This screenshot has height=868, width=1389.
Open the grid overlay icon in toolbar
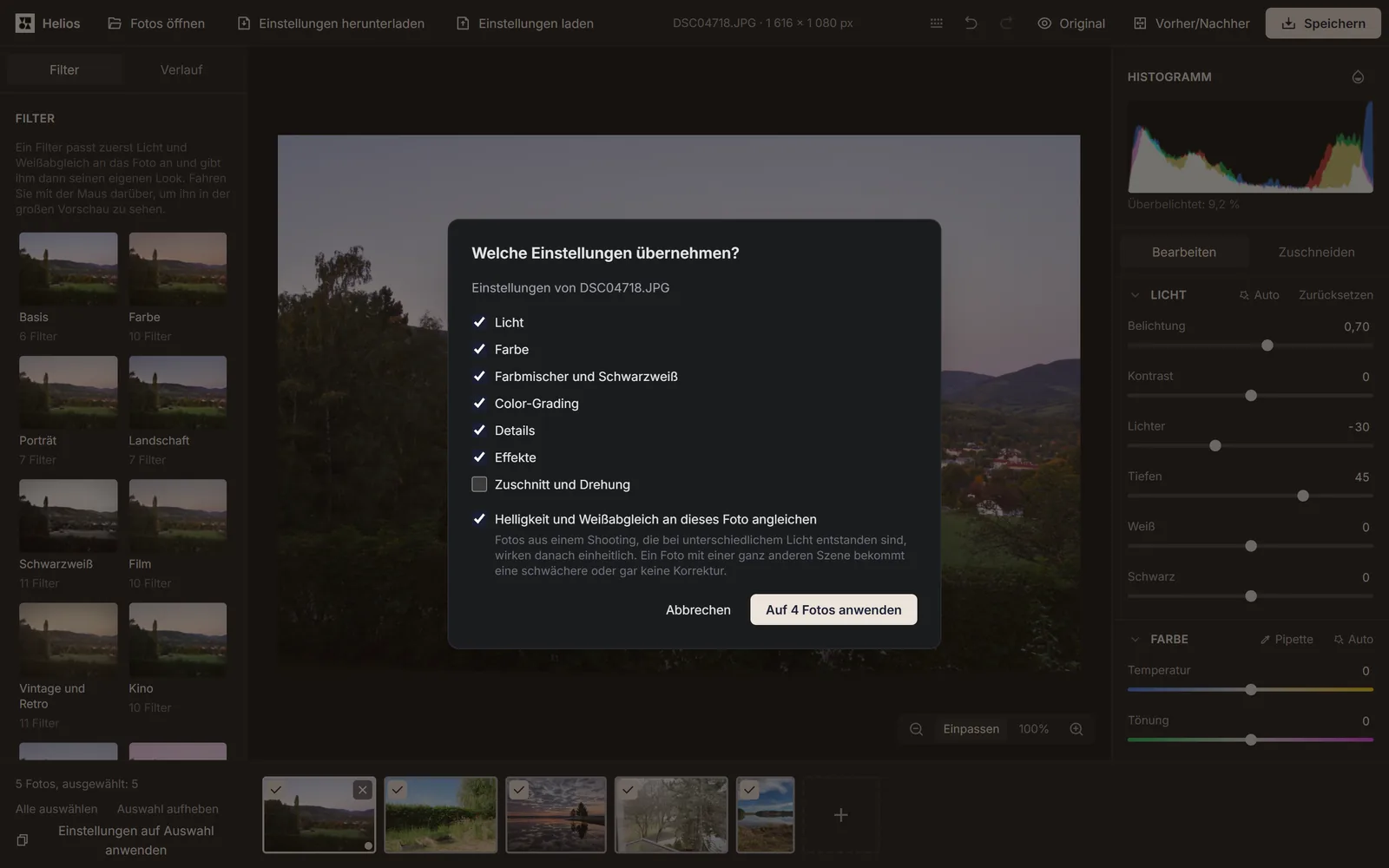point(936,23)
